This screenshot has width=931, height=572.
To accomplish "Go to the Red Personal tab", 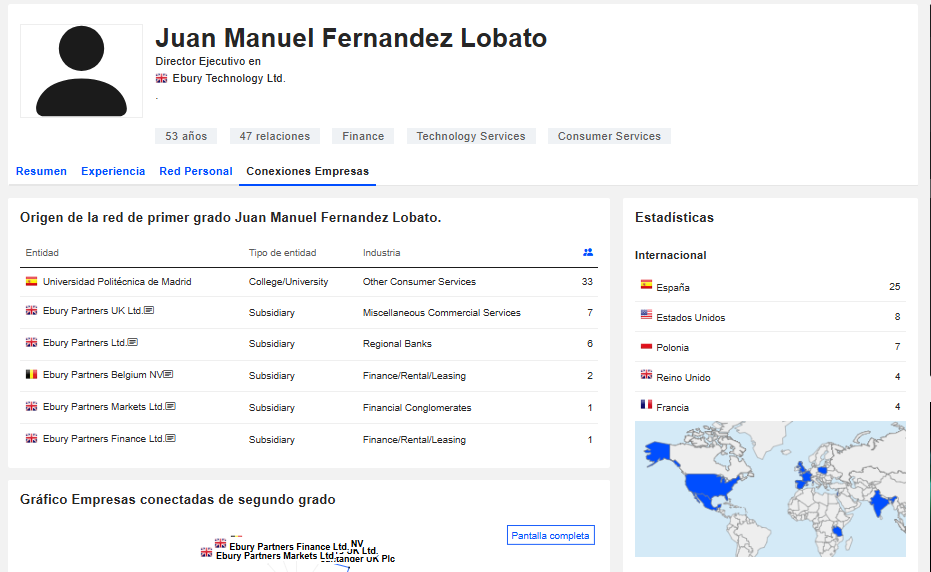I will [x=196, y=171].
